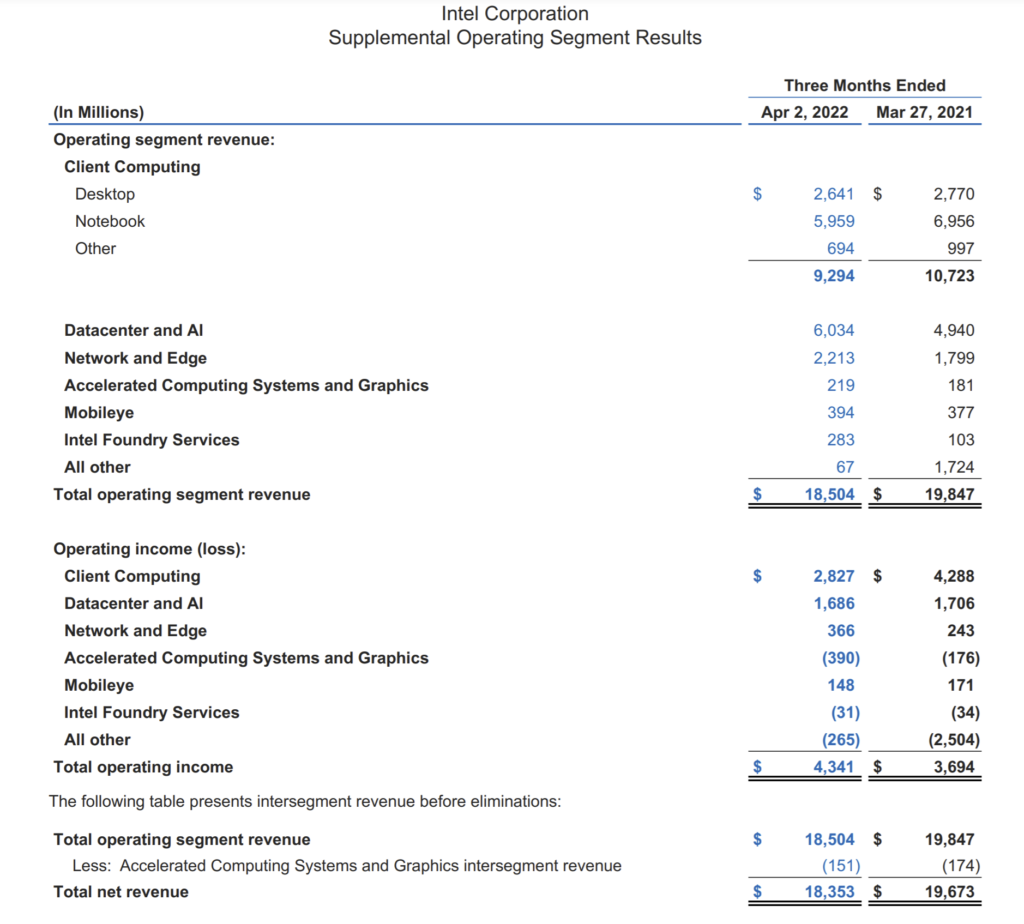The image size is (1024, 924).
Task: Select the "Less: Accelerated Computing" intersegment row label
Action: click(347, 866)
